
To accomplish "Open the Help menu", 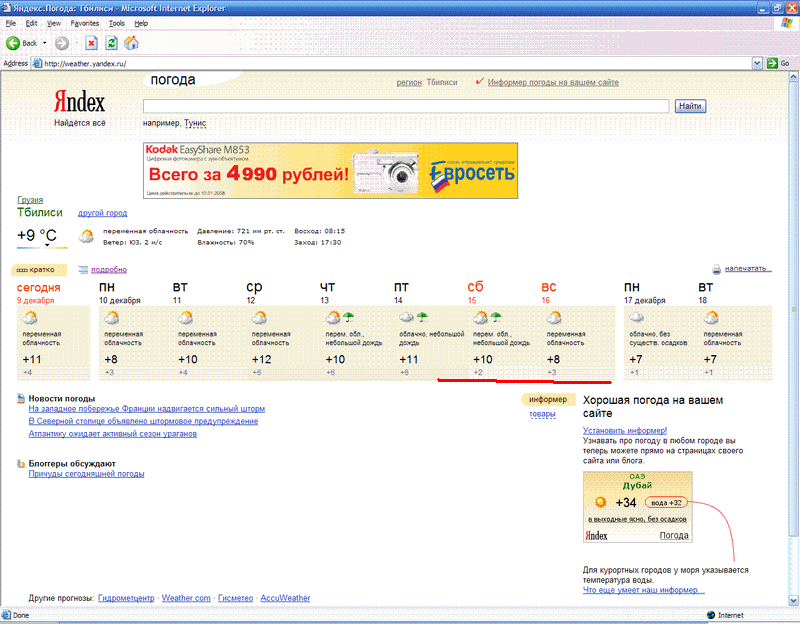I will [x=141, y=23].
